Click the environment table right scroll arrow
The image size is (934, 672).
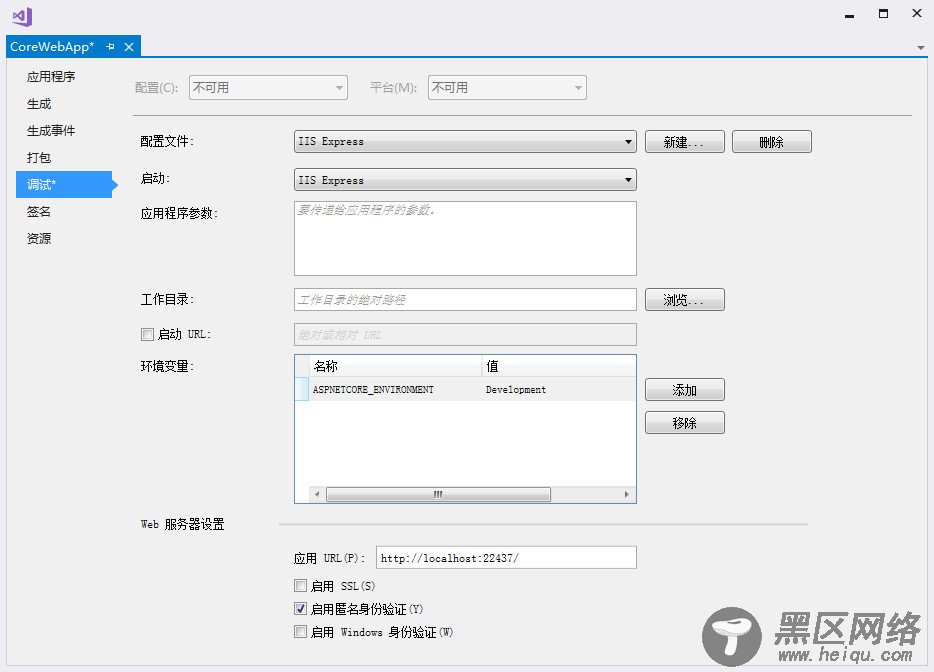pyautogui.click(x=627, y=494)
